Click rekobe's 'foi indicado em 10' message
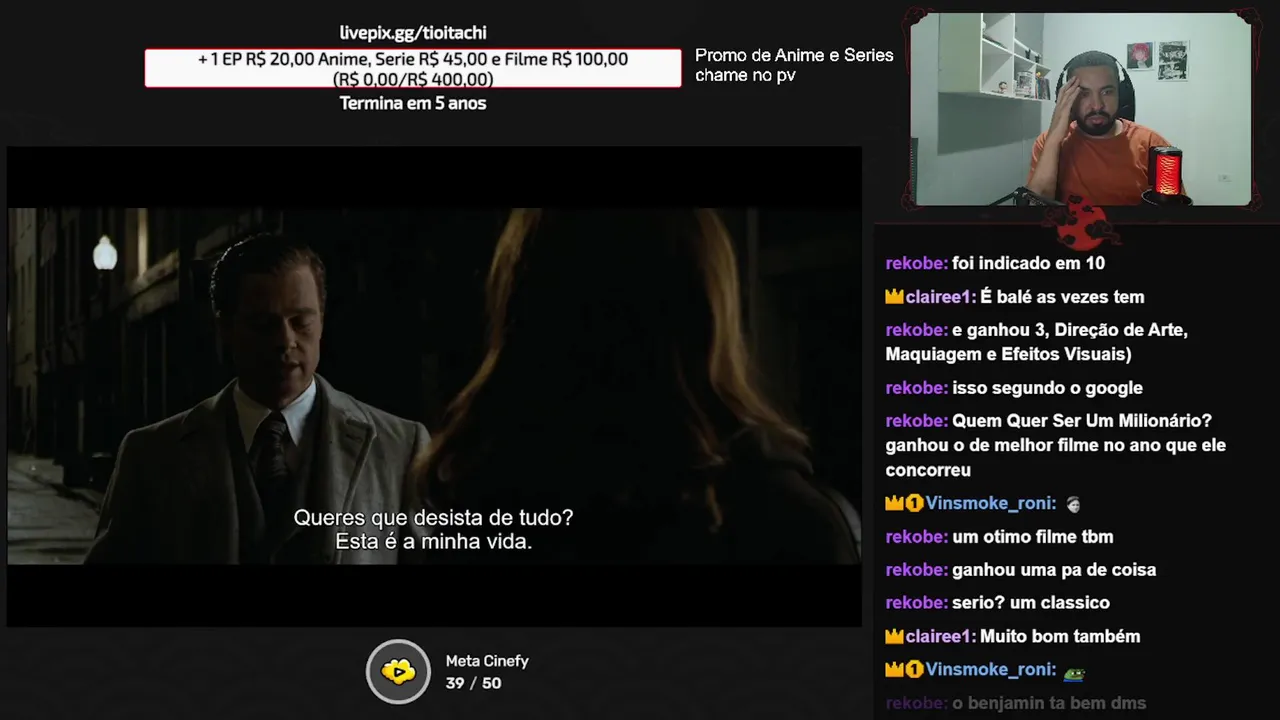 [x=995, y=263]
